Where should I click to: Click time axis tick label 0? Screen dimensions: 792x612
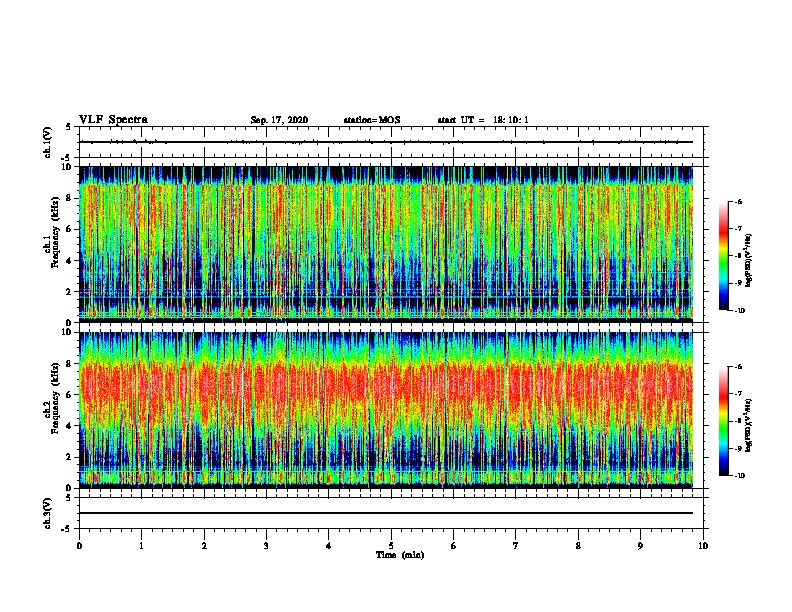pyautogui.click(x=79, y=546)
